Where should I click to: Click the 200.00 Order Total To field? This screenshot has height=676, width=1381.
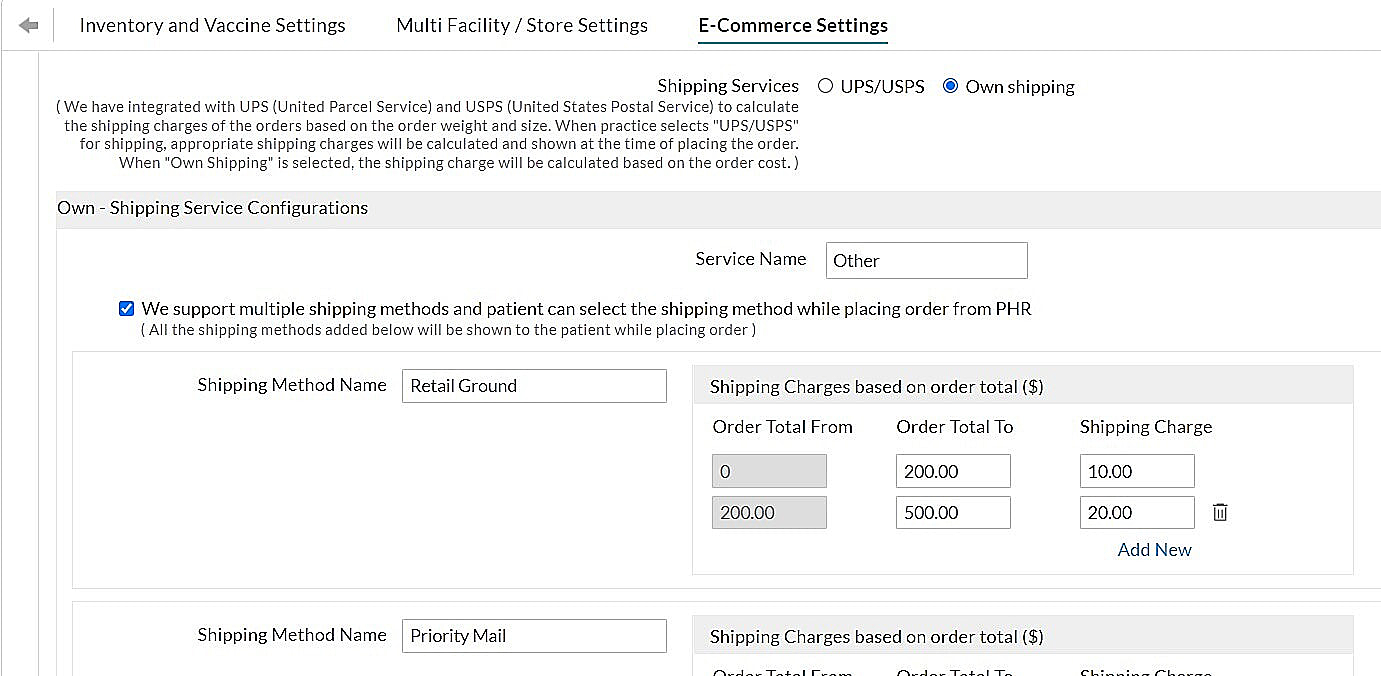coord(953,471)
